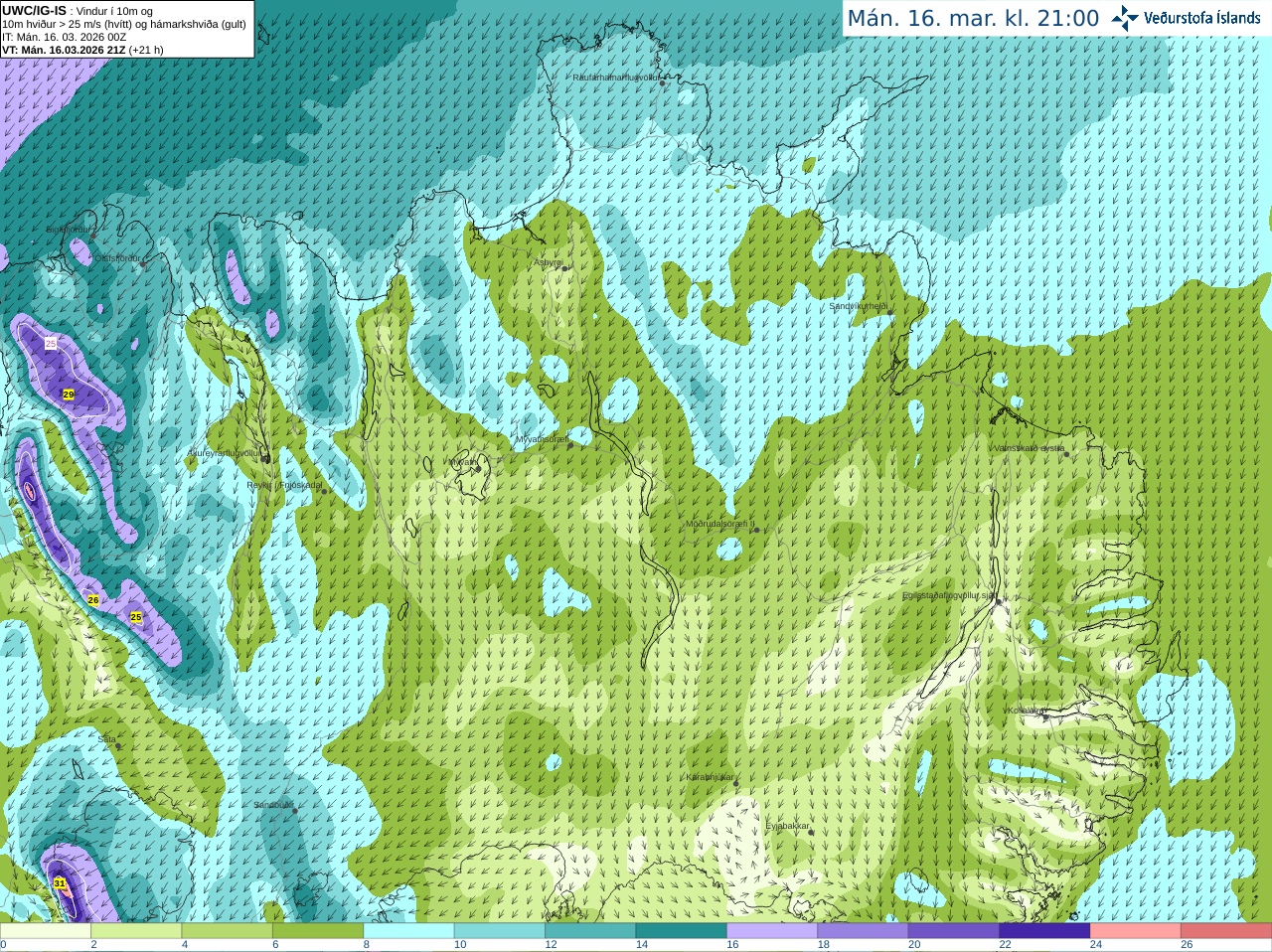Click the legend scale number 16

(732, 945)
